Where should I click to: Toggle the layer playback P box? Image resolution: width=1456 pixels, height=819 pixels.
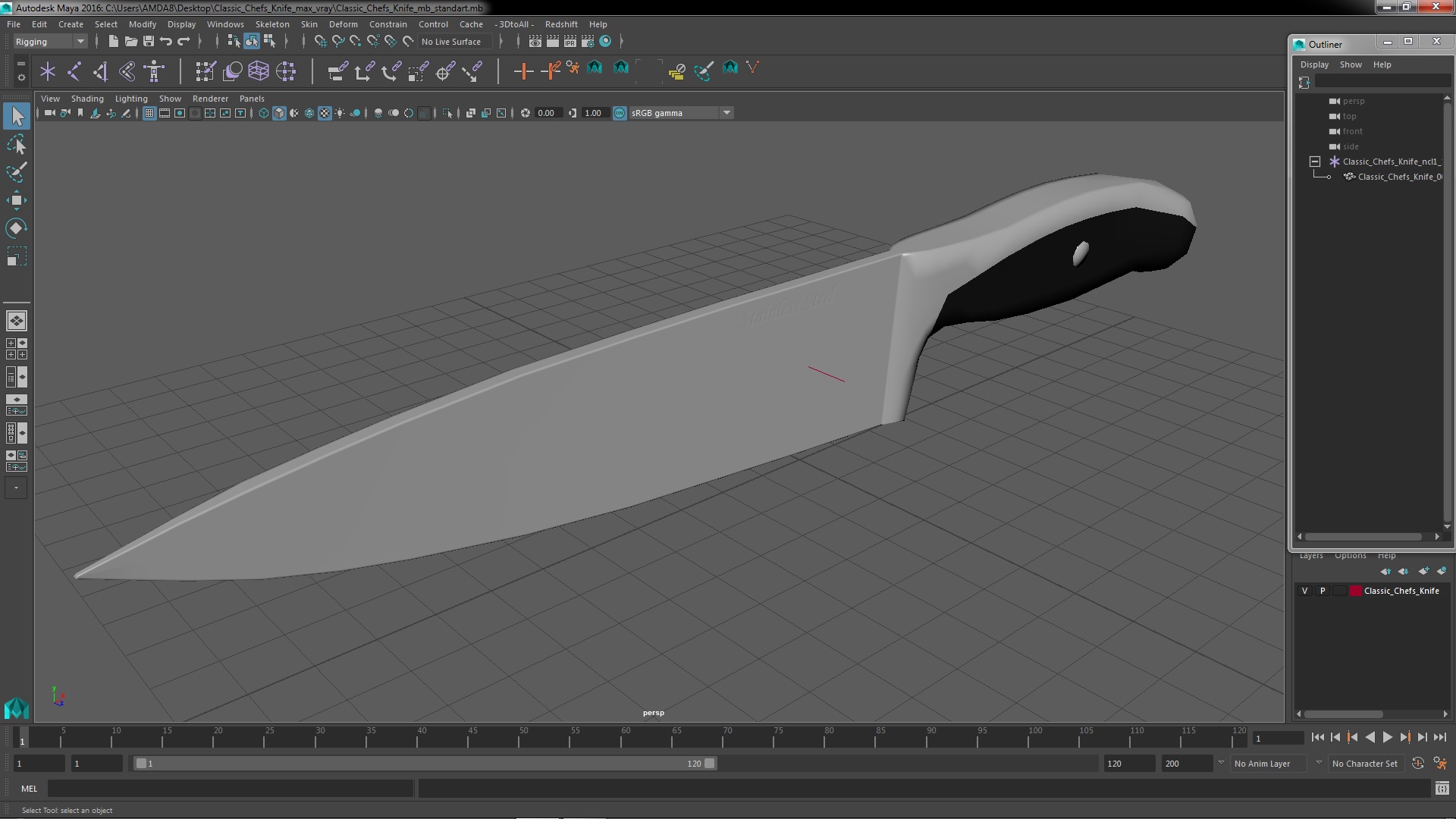point(1323,591)
